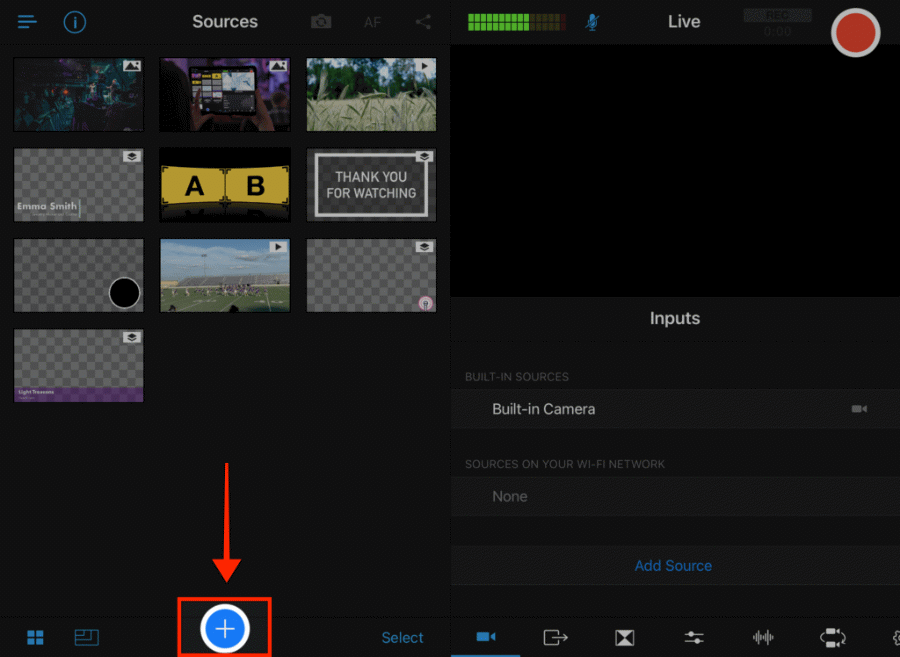
Task: Add a new source with plus button
Action: [225, 629]
